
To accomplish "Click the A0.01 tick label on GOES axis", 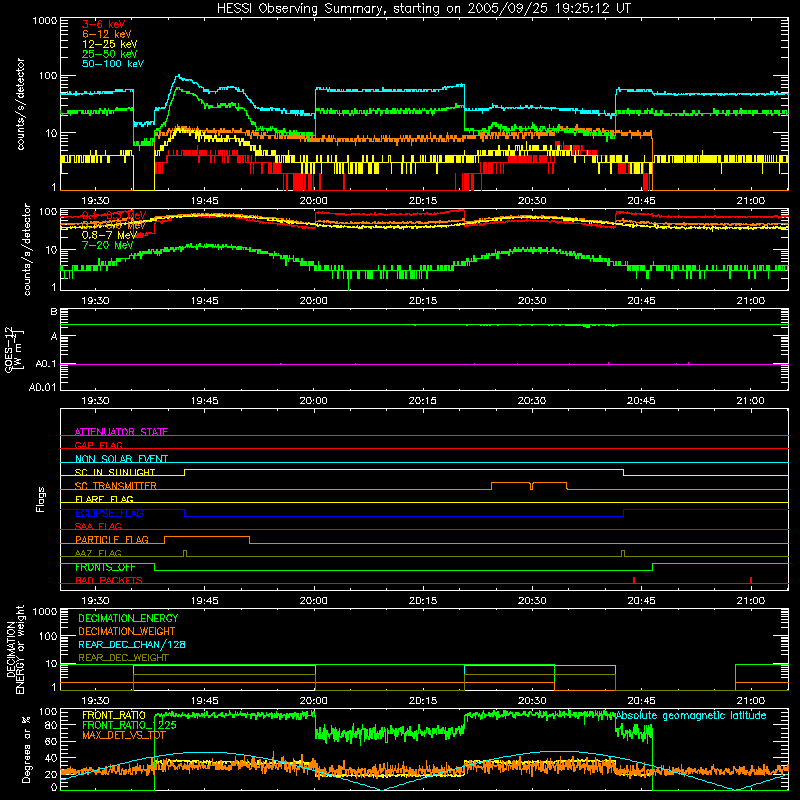I will pos(42,387).
